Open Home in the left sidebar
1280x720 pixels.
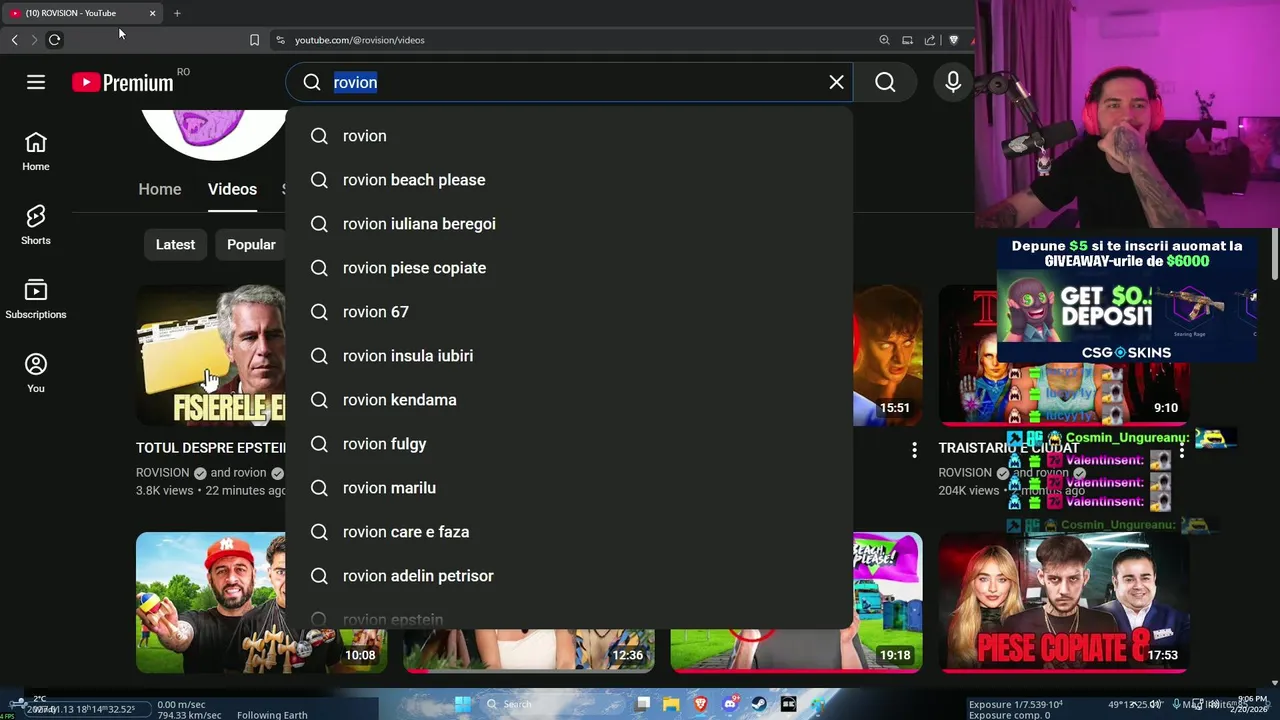[x=36, y=151]
